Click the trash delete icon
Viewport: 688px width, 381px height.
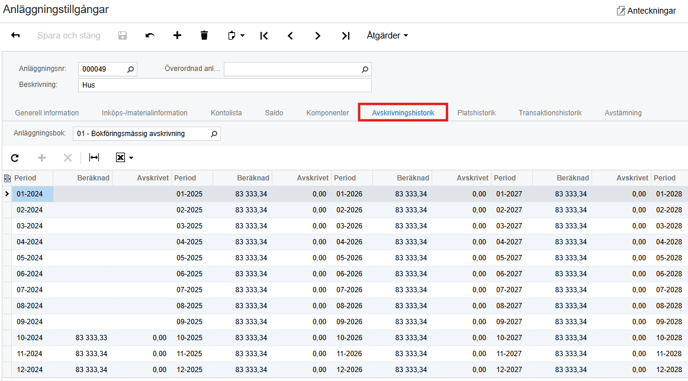point(204,36)
